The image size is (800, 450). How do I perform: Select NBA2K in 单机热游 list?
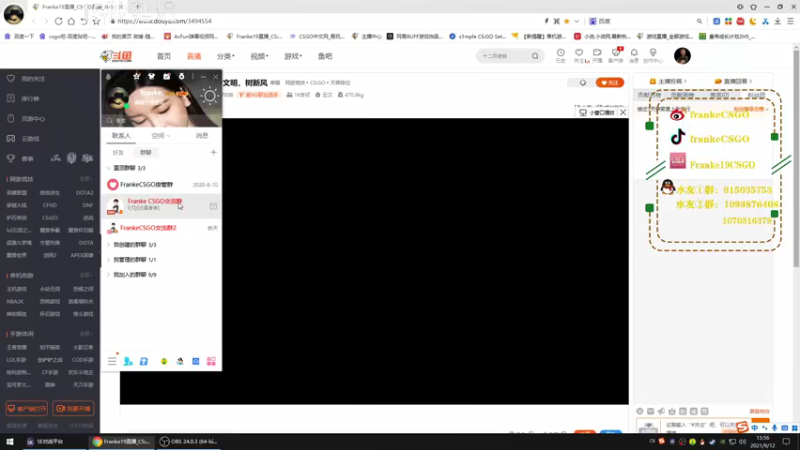point(15,302)
